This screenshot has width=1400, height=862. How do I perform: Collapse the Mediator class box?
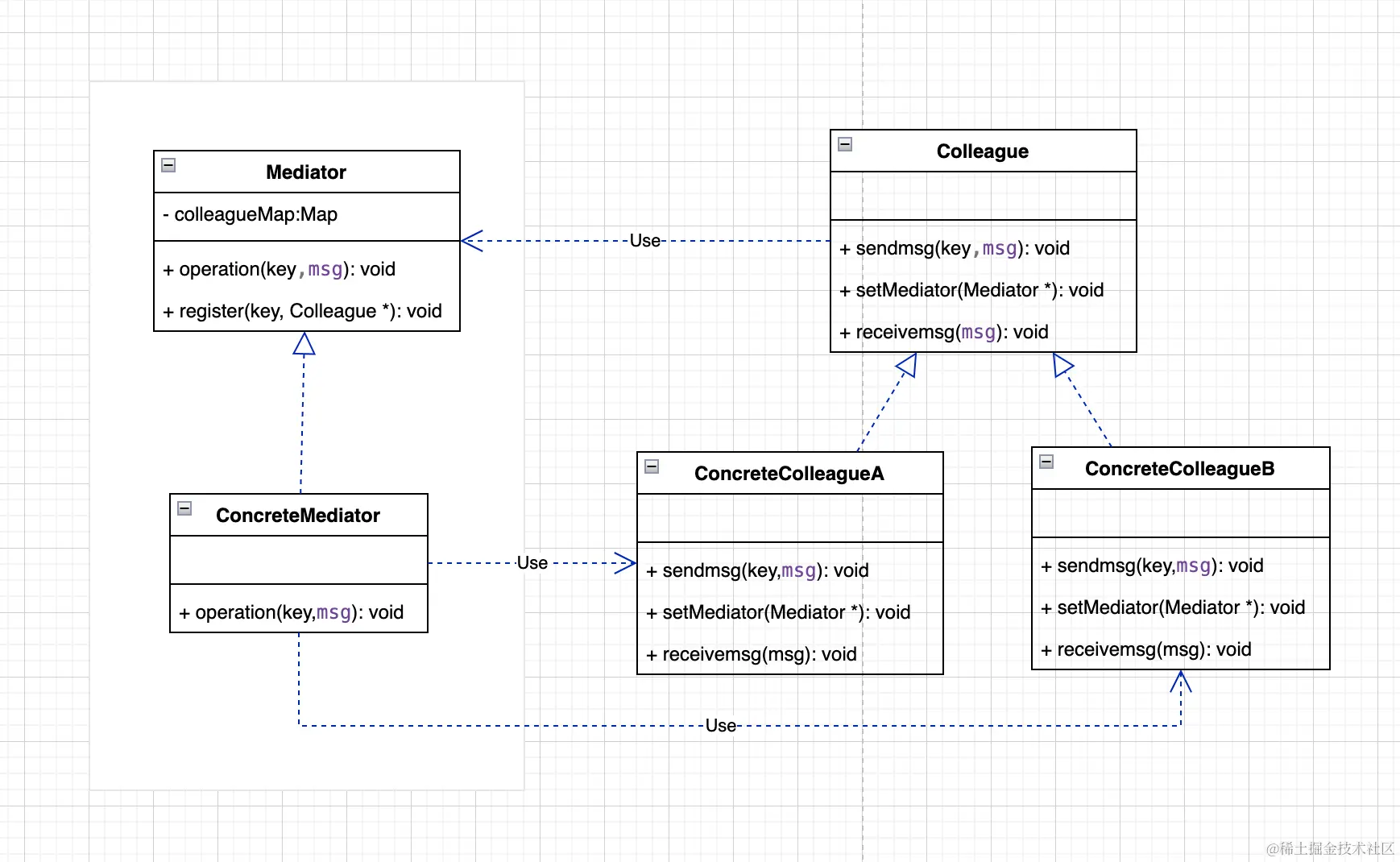[168, 165]
